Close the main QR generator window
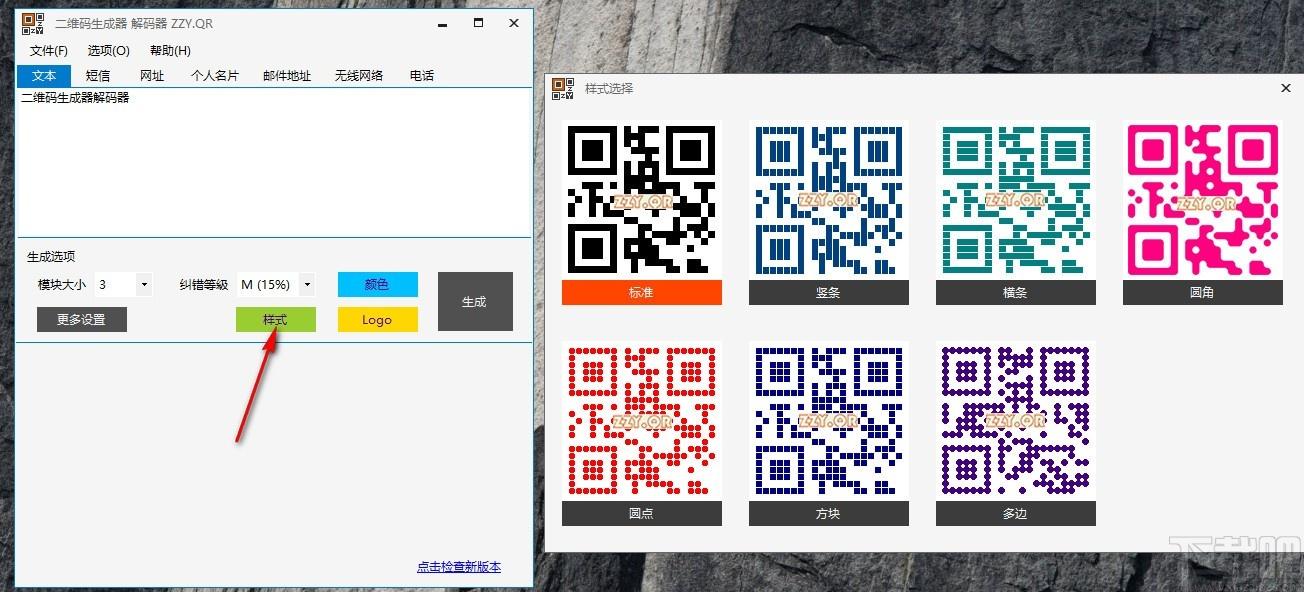This screenshot has width=1304, height=592. click(514, 23)
